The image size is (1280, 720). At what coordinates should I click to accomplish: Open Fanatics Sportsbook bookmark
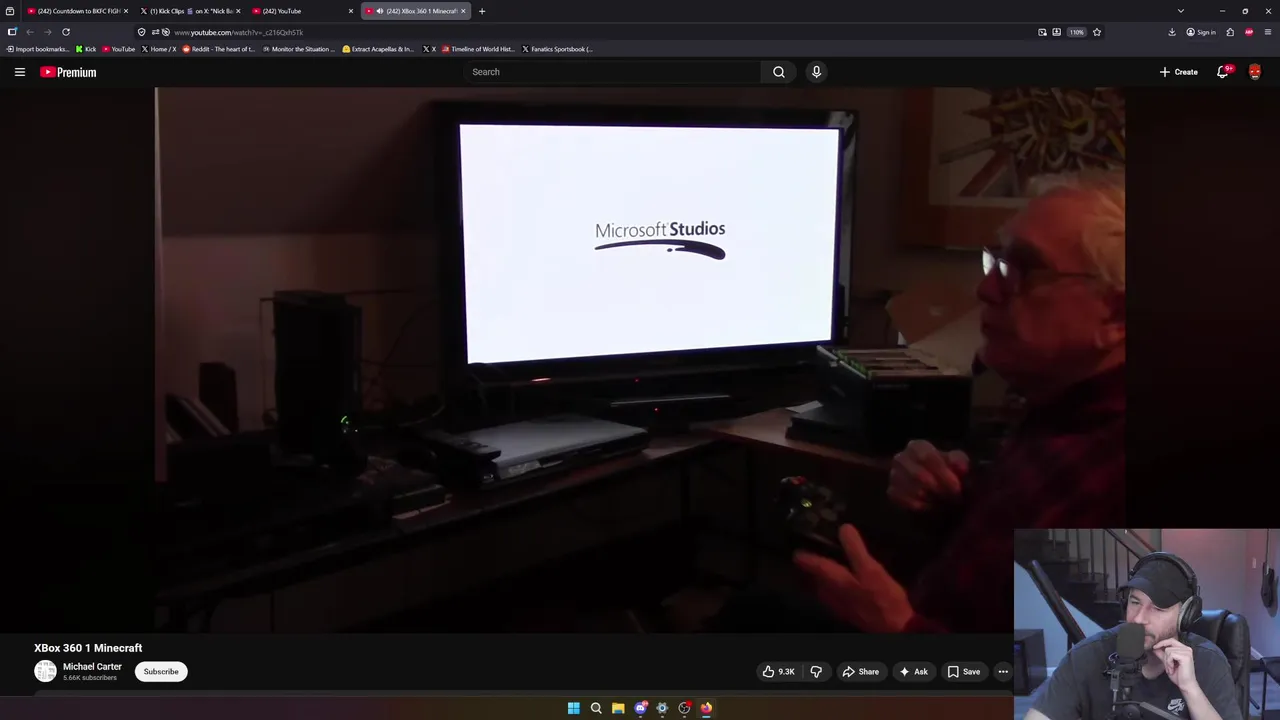557,49
